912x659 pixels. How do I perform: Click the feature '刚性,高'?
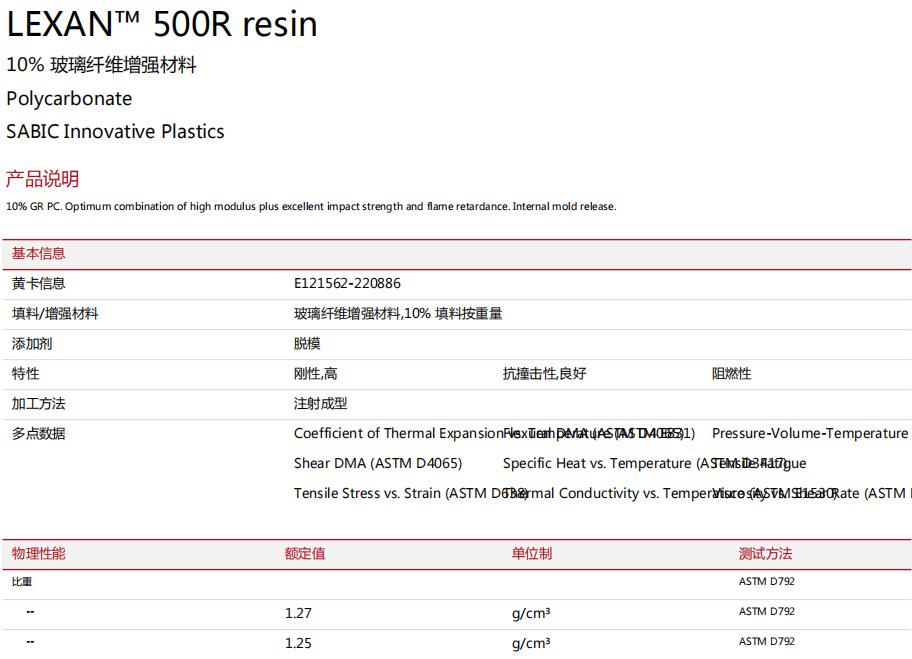coord(315,373)
